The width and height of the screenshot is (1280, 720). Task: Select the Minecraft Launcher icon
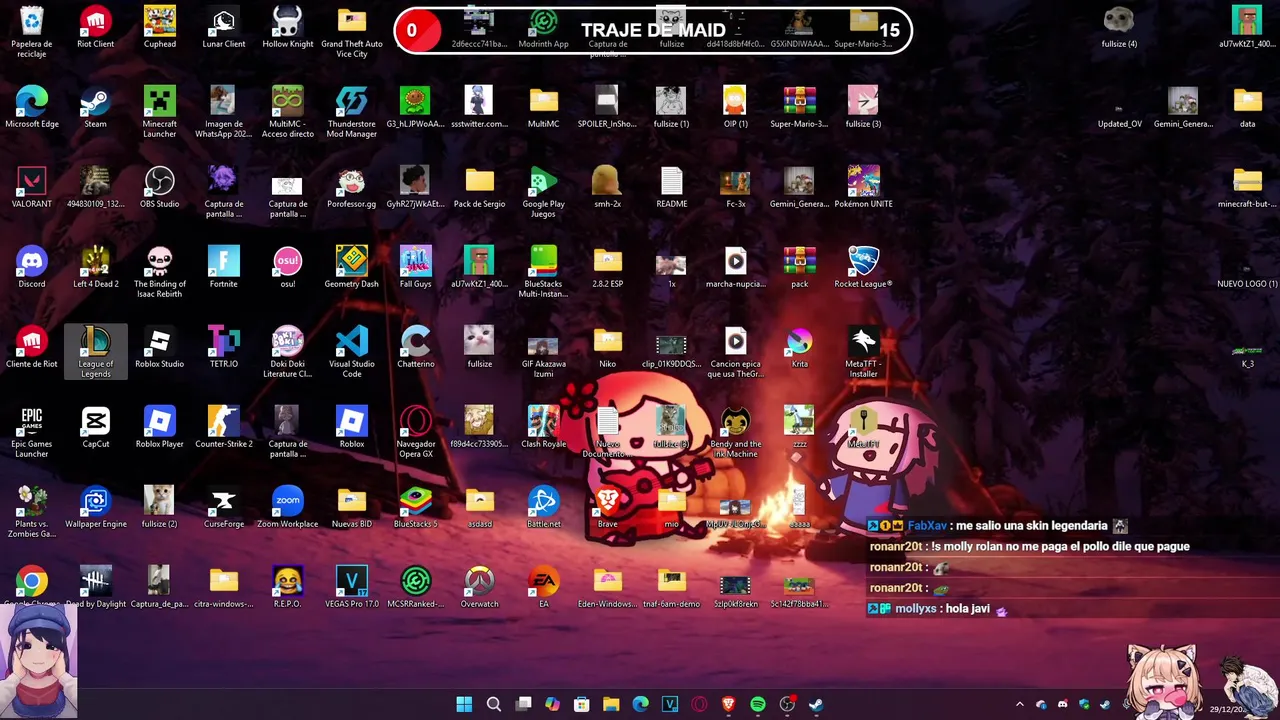pos(160,112)
